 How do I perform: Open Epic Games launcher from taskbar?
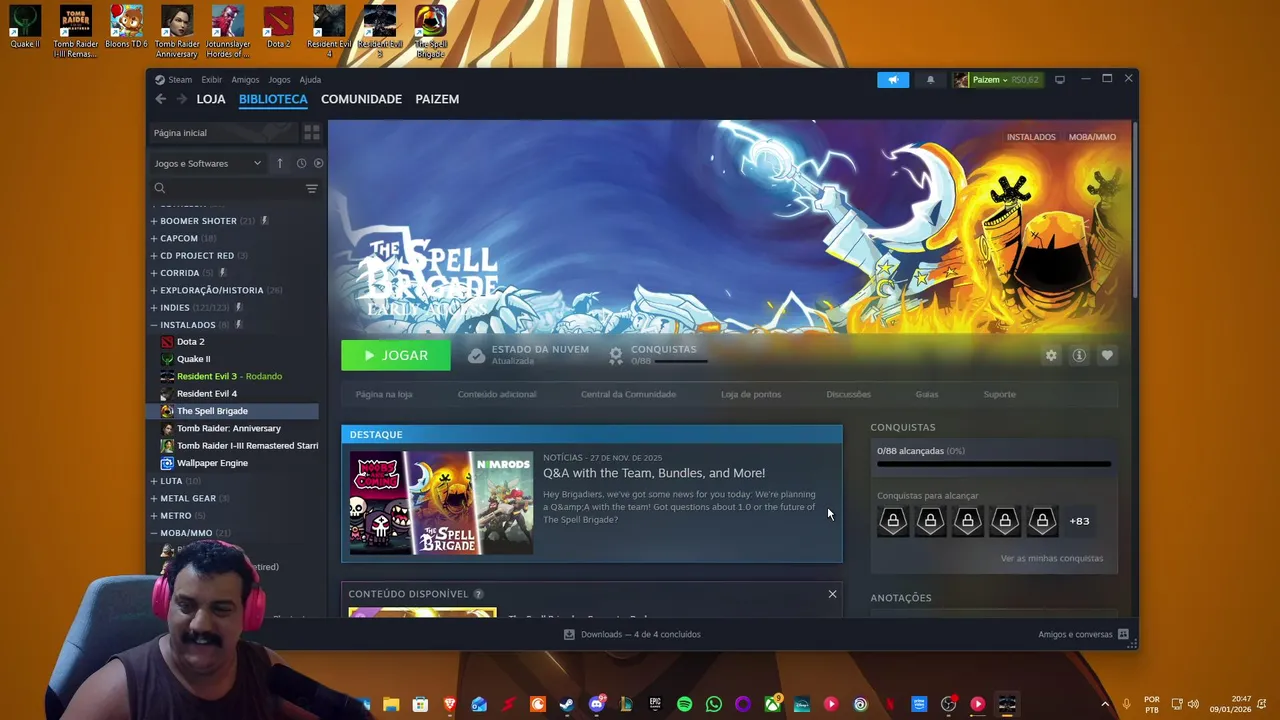tap(655, 704)
